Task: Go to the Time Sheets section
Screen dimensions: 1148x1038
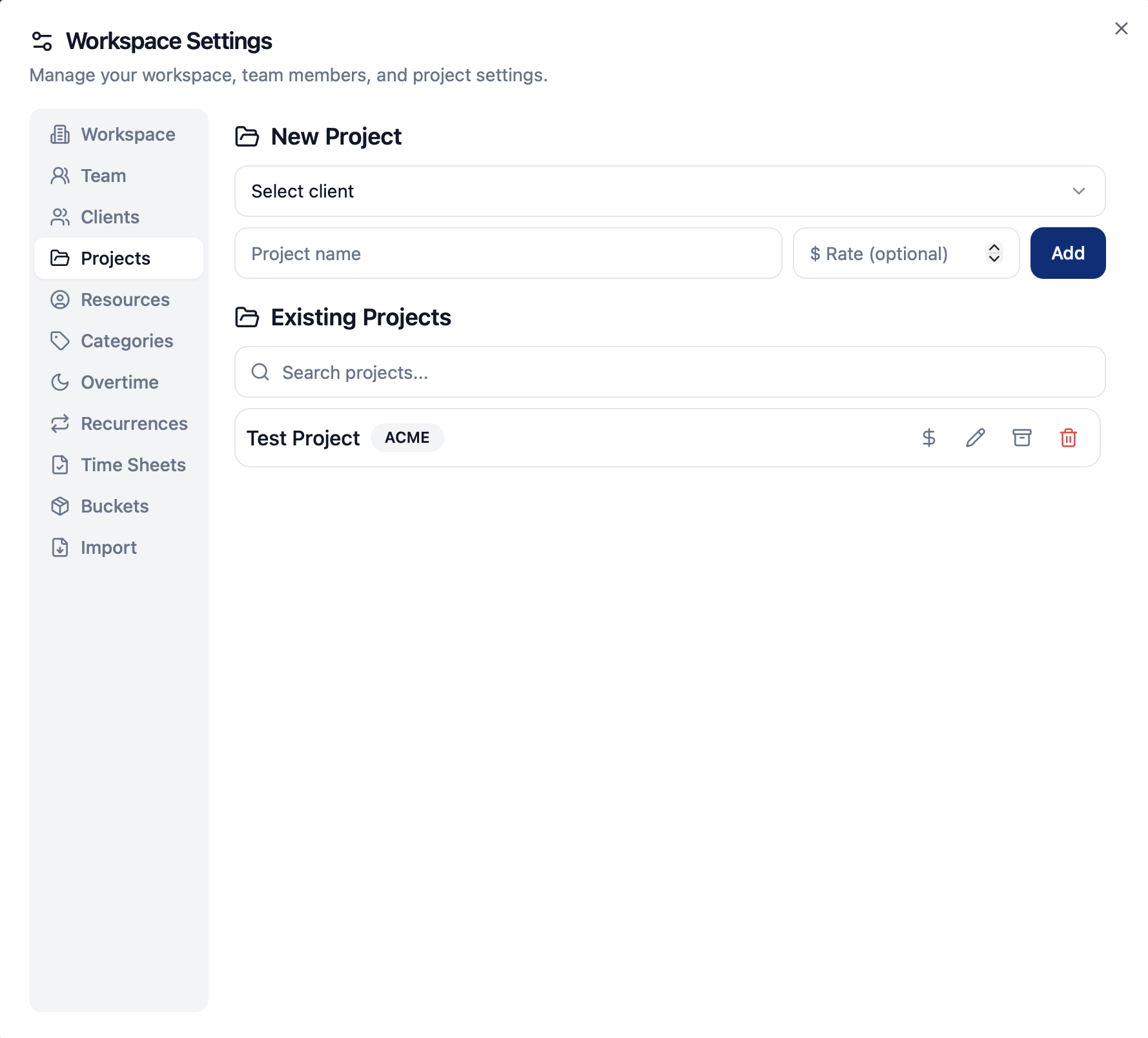Action: (x=119, y=465)
